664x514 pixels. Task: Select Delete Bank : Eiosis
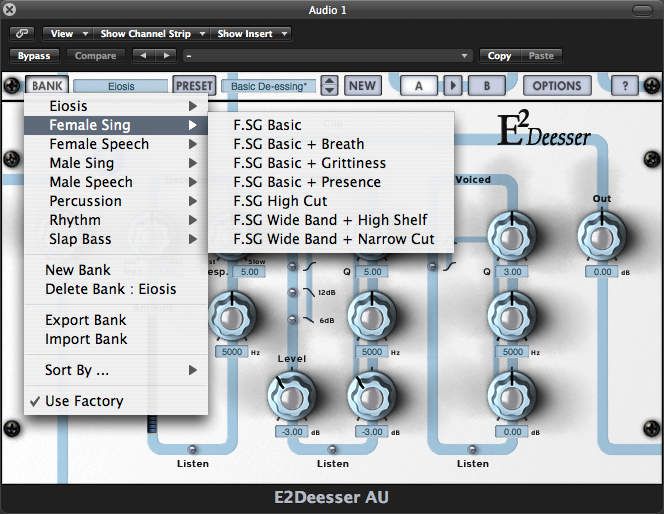tap(116, 289)
